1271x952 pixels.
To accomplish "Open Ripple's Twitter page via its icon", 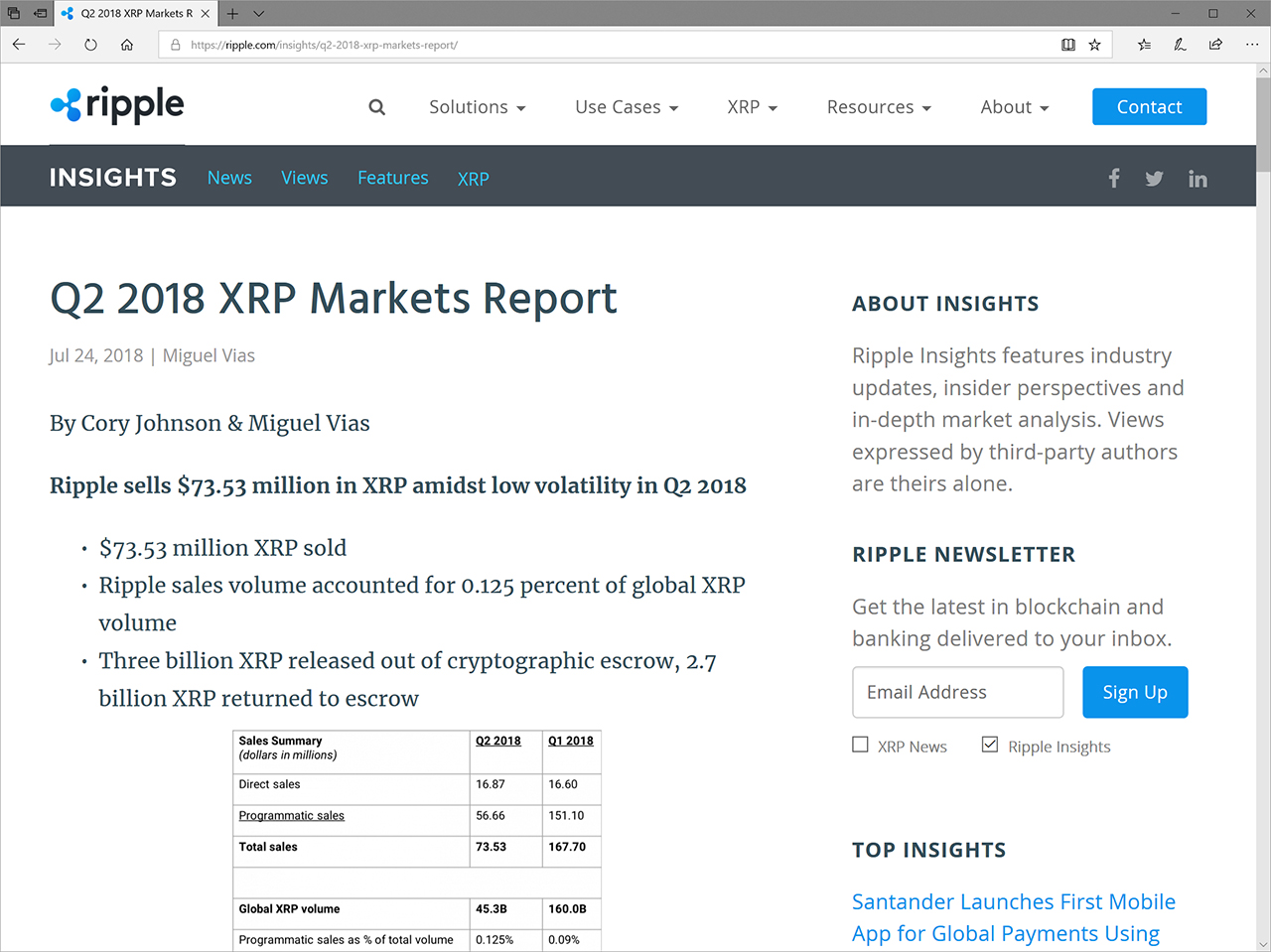I will click(1154, 178).
